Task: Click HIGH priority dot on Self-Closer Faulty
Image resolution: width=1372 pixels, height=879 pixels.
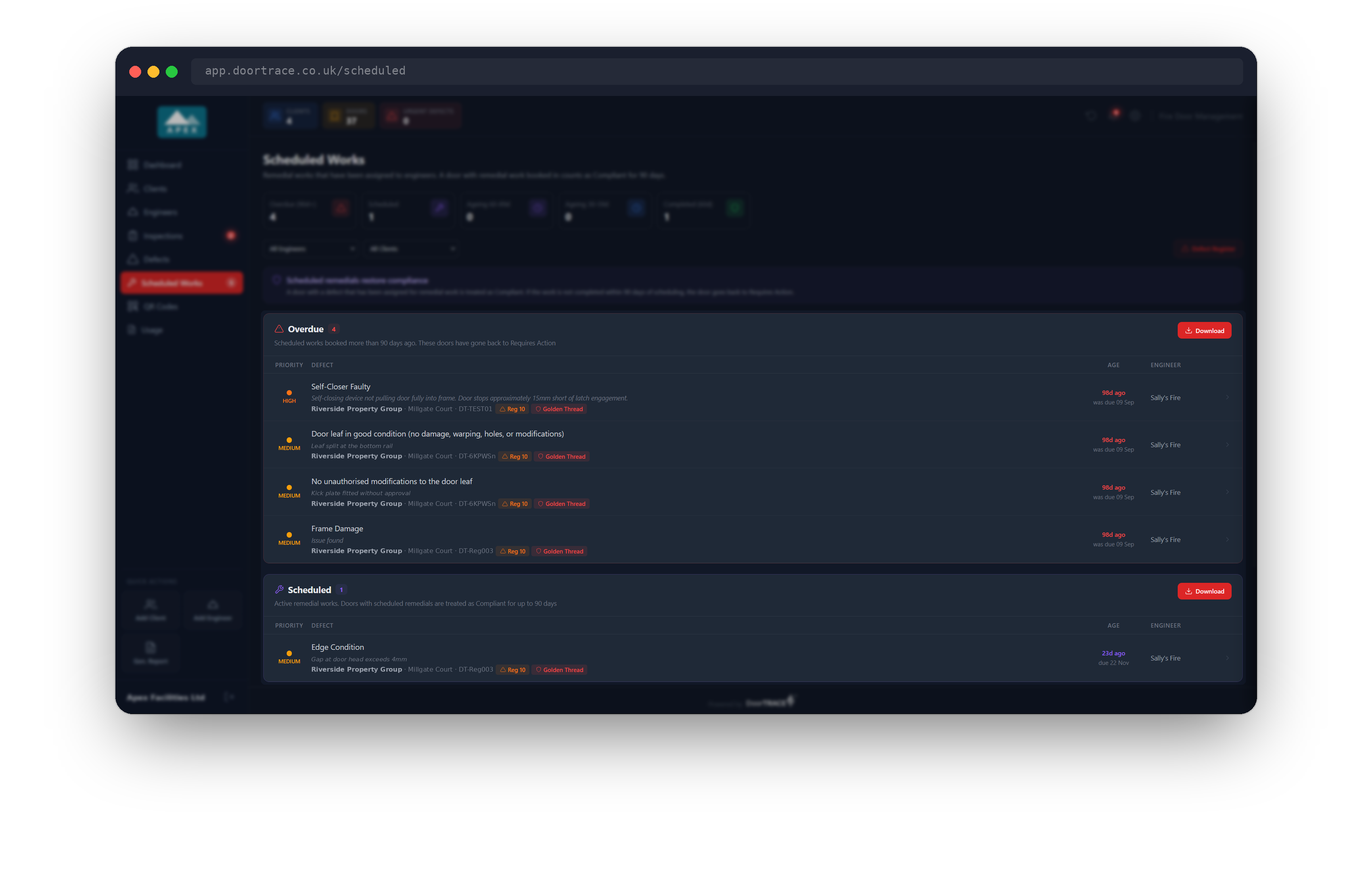Action: tap(289, 393)
